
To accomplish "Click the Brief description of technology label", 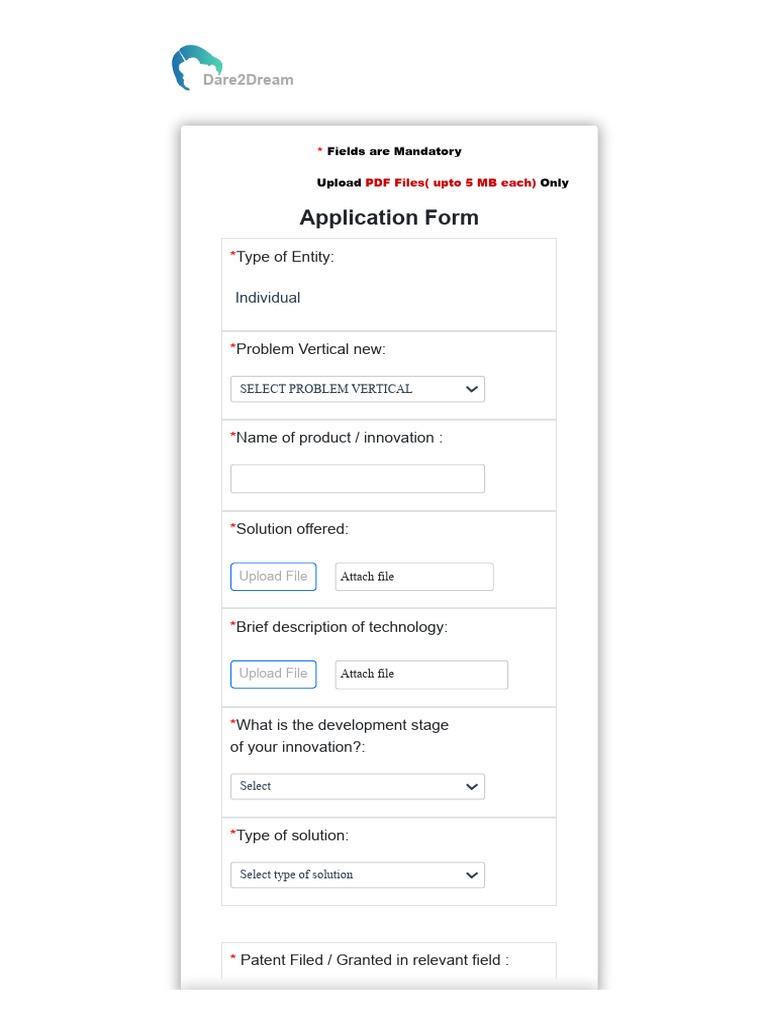I will pos(341,627).
